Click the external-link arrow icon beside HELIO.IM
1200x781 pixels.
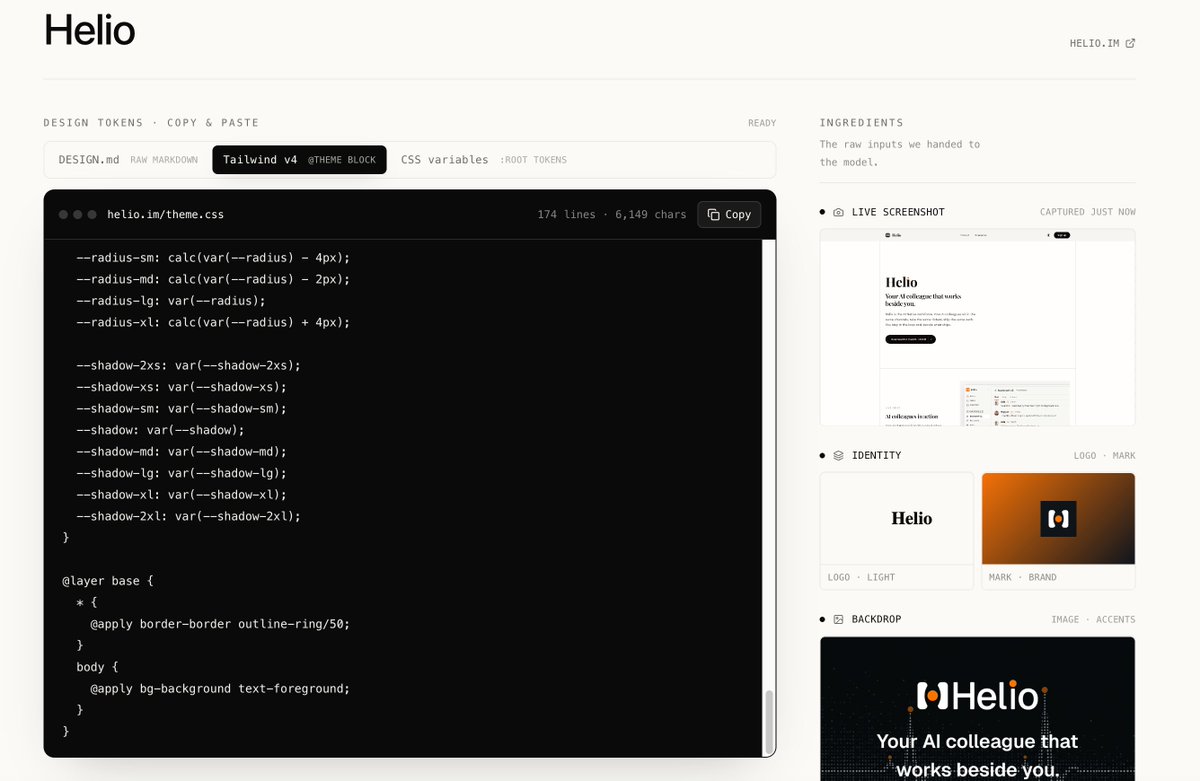pyautogui.click(x=1130, y=43)
